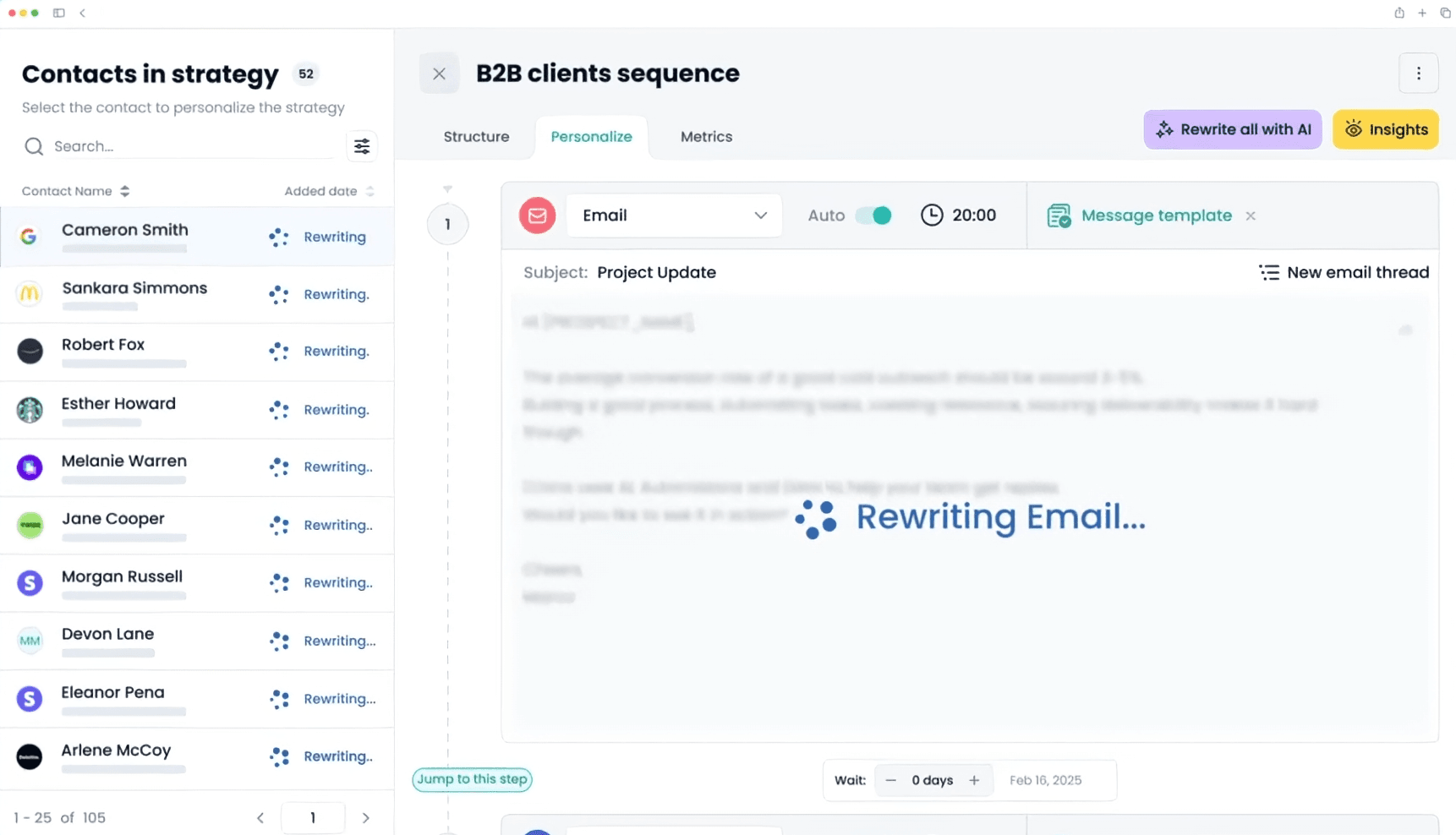Close the B2B clients sequence panel
Viewport: 1456px width, 835px height.
439,74
